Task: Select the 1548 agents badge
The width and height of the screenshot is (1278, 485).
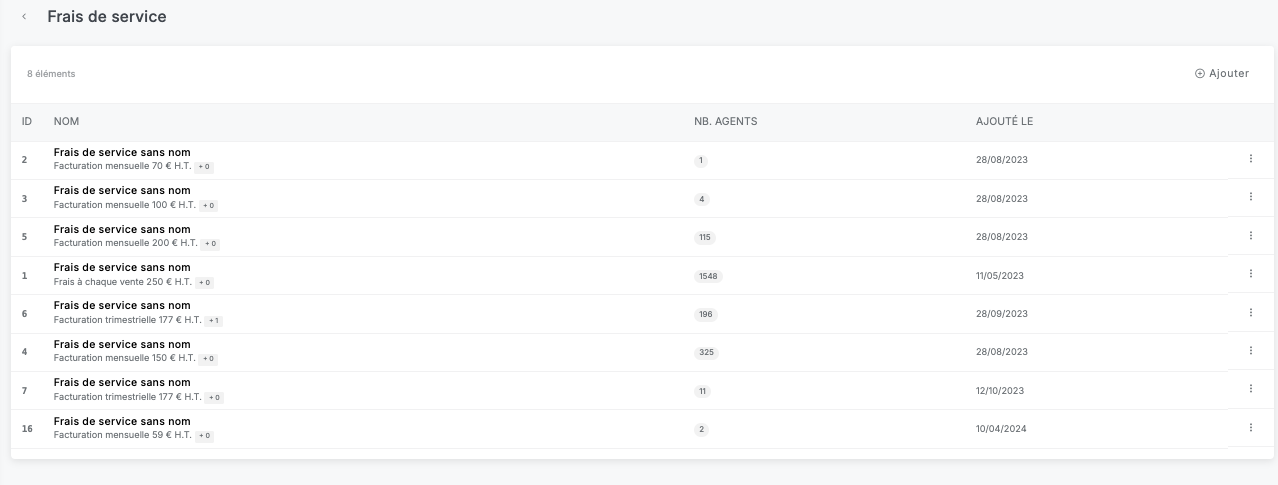Action: 708,276
